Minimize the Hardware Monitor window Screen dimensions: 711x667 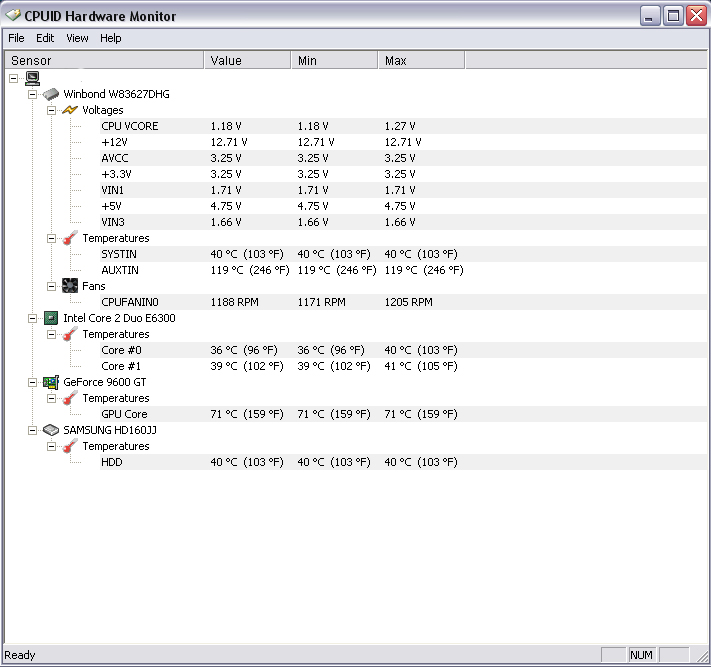pos(650,16)
